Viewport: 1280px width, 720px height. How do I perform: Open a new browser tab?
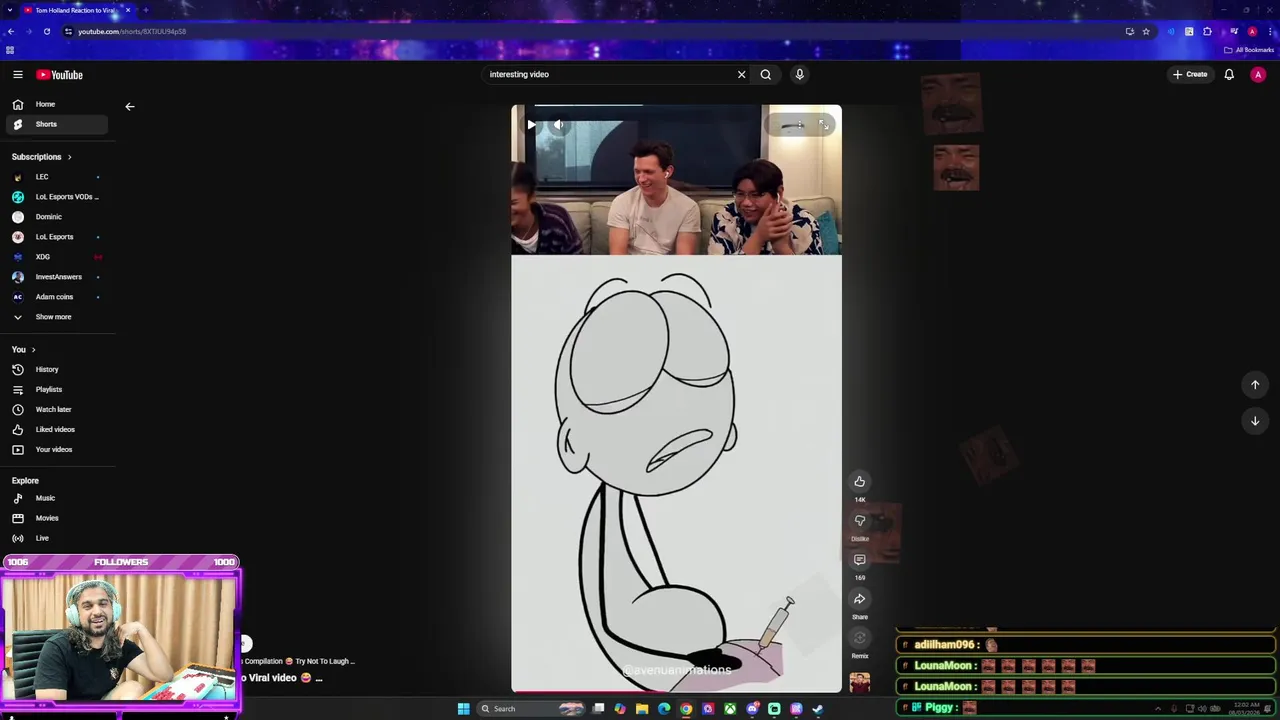tap(146, 10)
